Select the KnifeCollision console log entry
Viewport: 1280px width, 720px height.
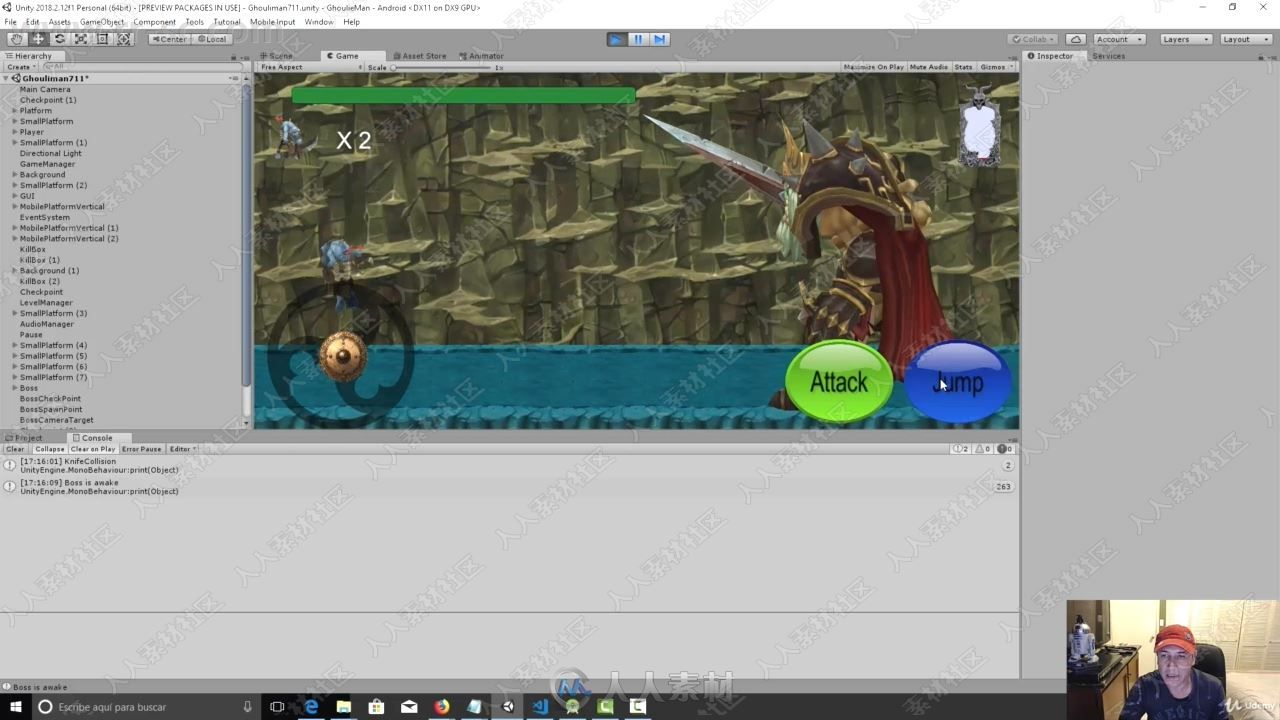click(x=508, y=465)
